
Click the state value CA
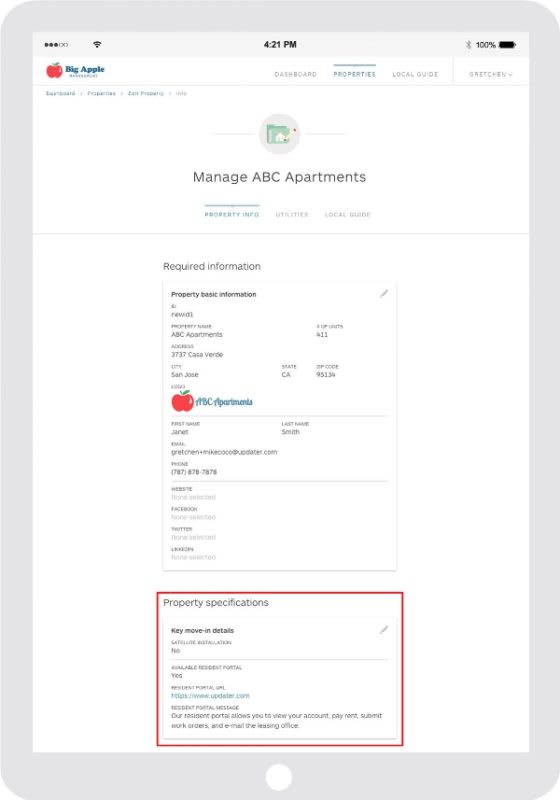coord(286,374)
